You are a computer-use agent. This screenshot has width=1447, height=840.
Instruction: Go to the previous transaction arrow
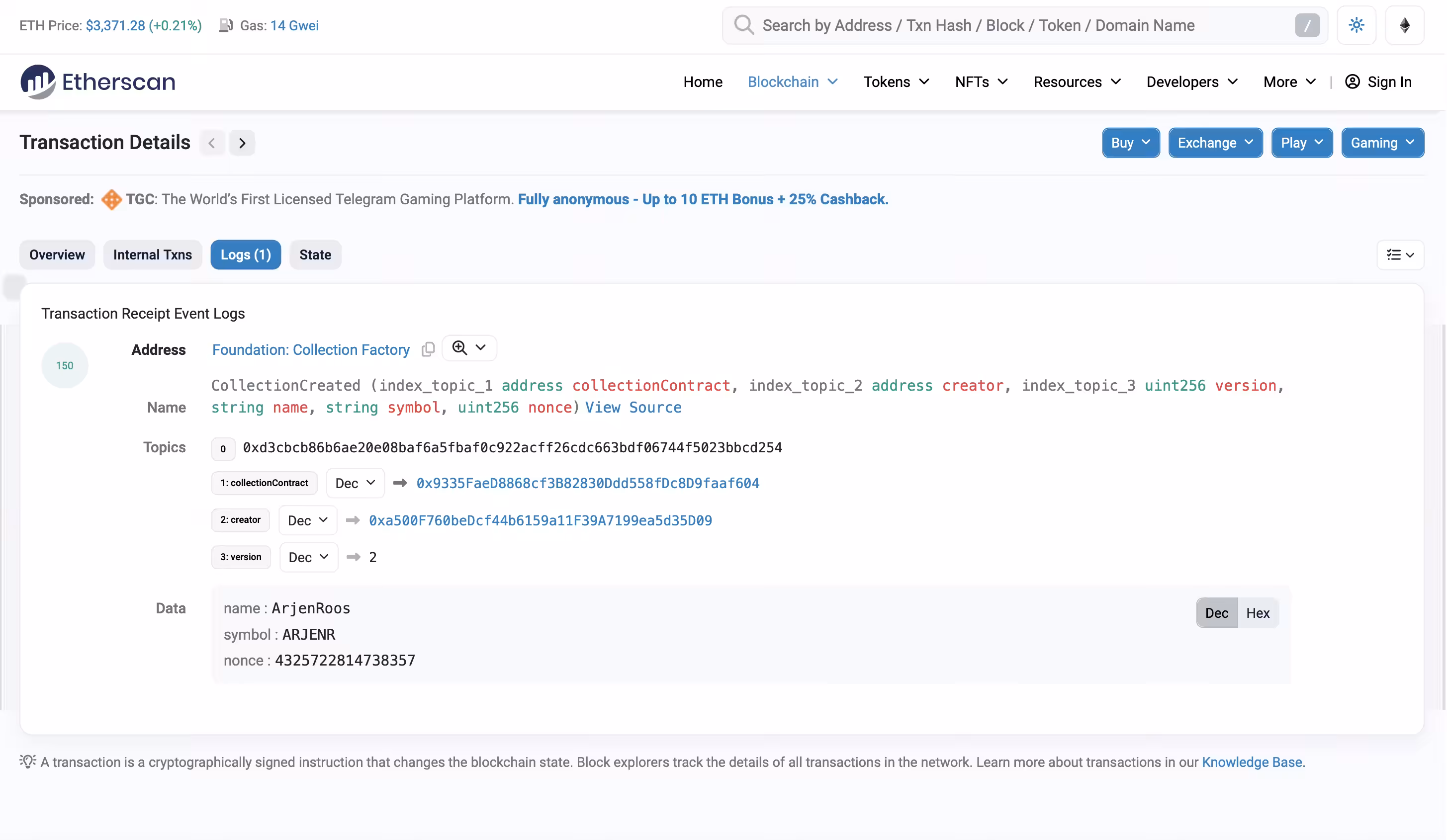click(x=212, y=143)
